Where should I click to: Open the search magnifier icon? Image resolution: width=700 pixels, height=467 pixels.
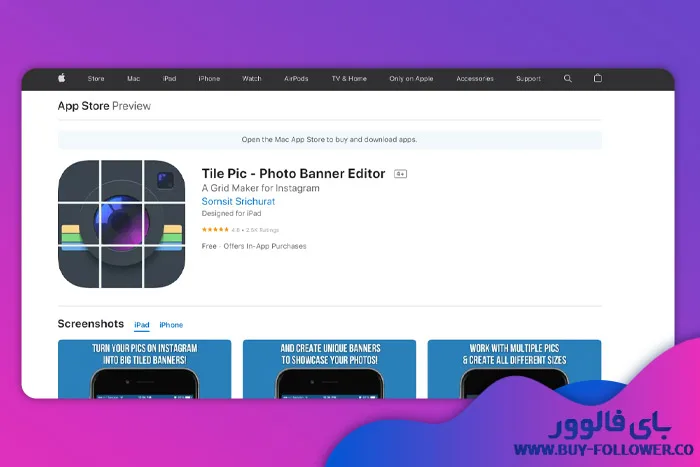[567, 78]
